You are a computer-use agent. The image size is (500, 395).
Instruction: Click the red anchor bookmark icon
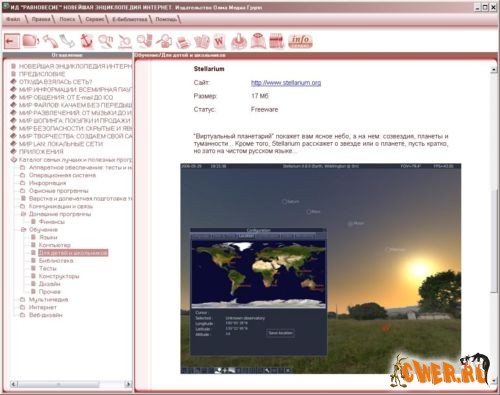point(86,41)
